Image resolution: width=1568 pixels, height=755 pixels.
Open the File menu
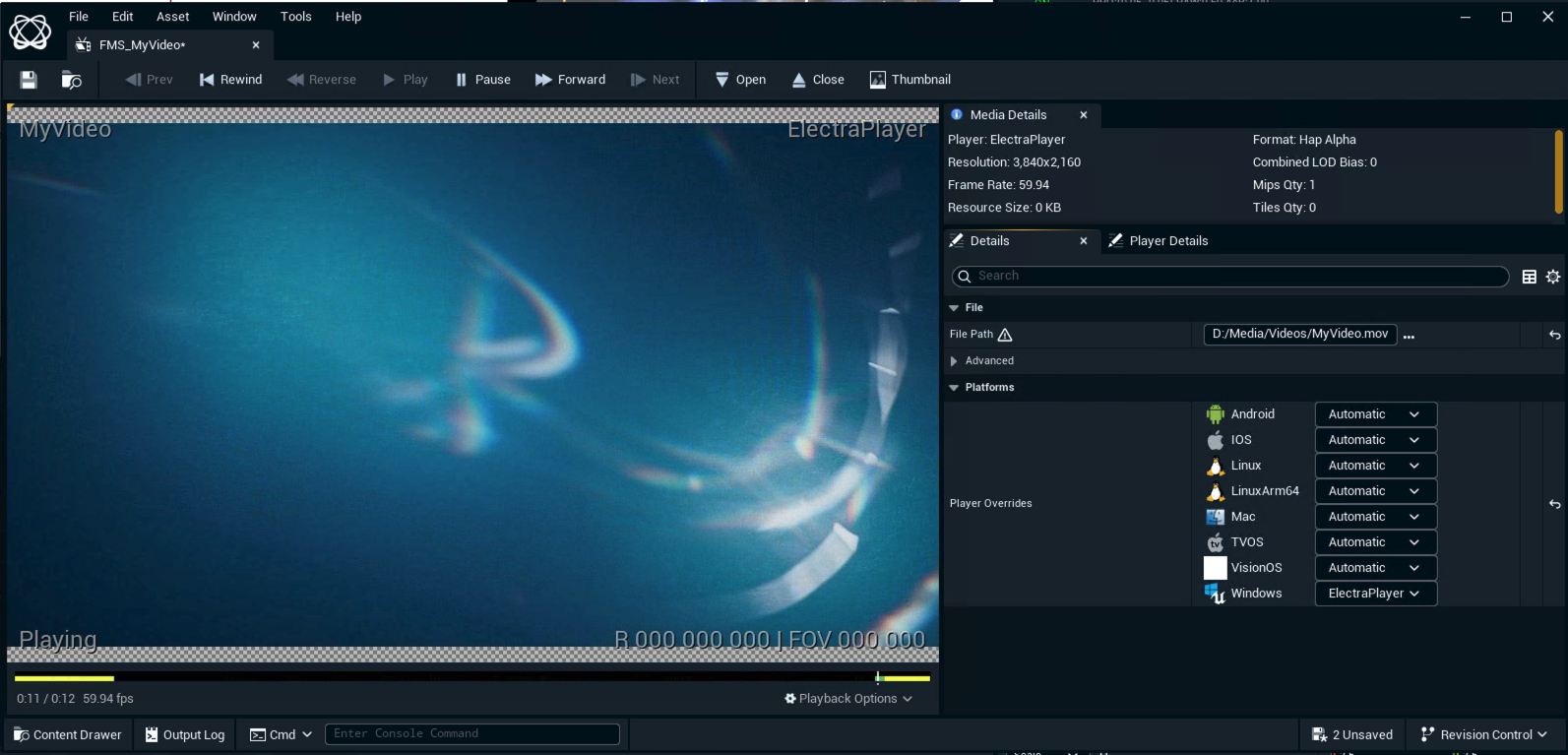coord(79,17)
